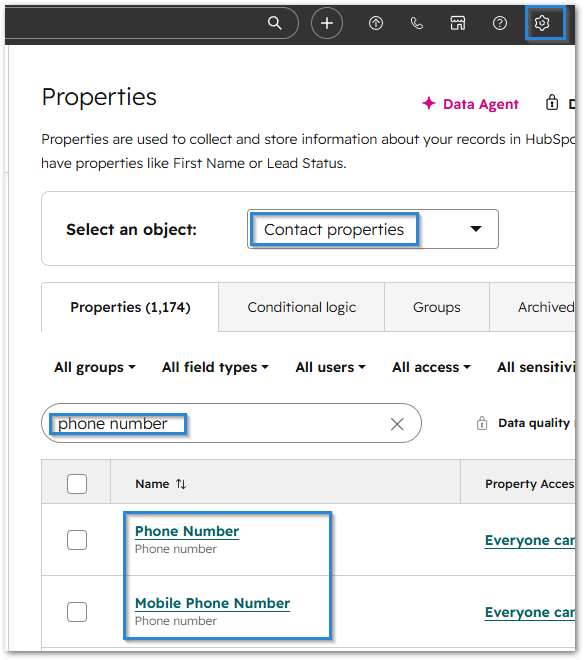Check the Mobile Phone Number row checkbox
This screenshot has width=584, height=660.
click(x=77, y=612)
